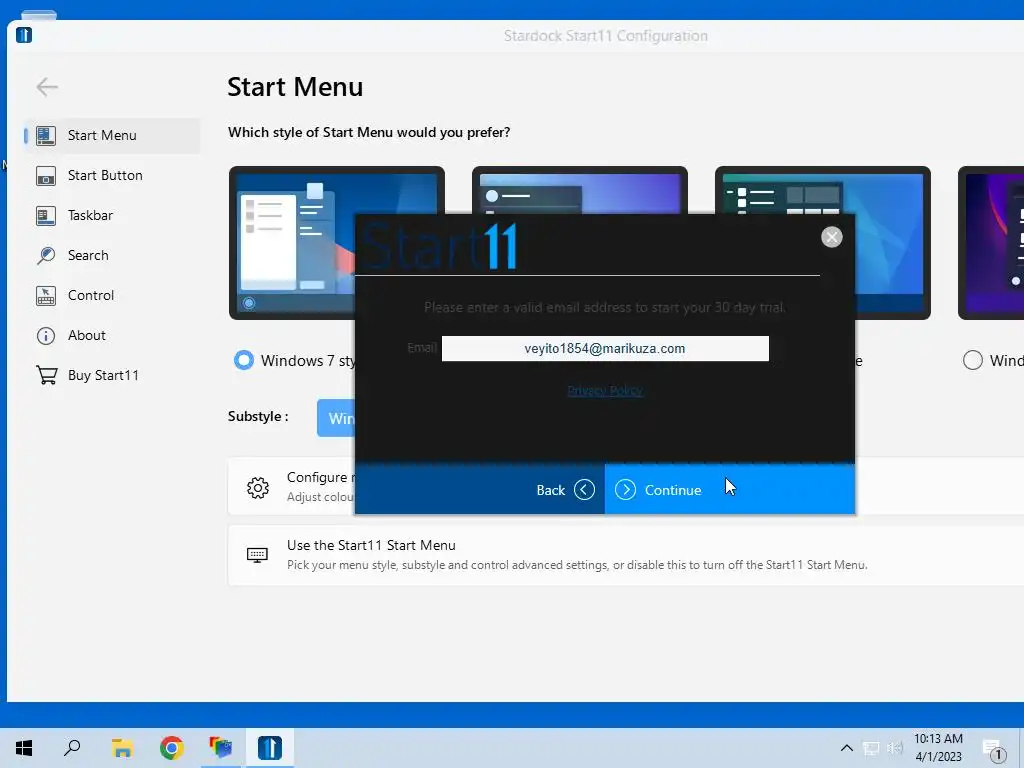Viewport: 1024px width, 768px height.
Task: Open File Explorer from the taskbar
Action: 122,748
